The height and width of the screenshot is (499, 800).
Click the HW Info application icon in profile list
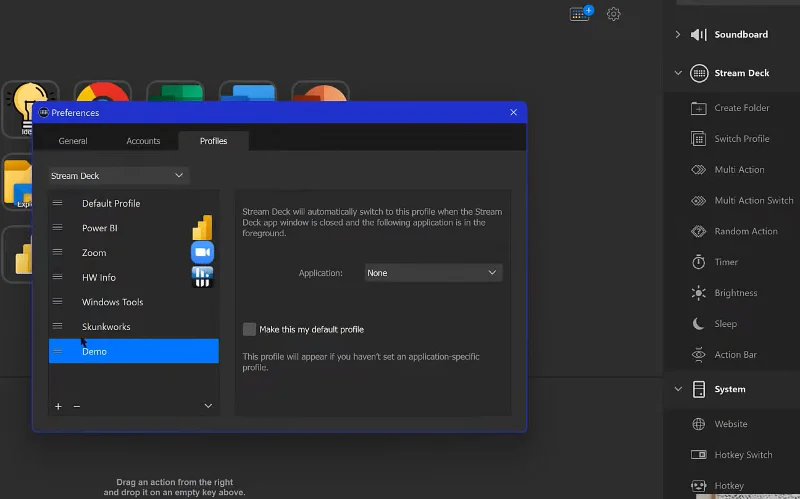pos(203,277)
